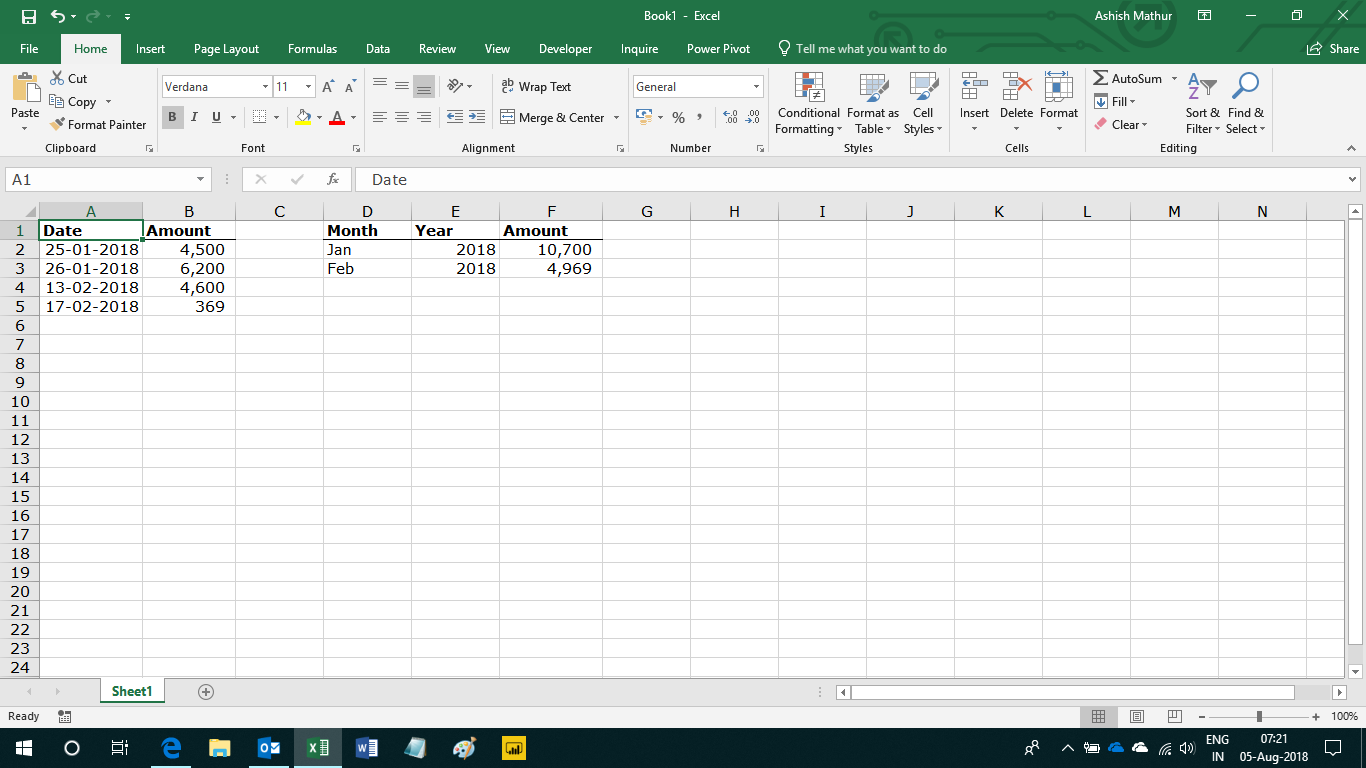Click the Find & Select button
1366x768 pixels.
tap(1246, 104)
